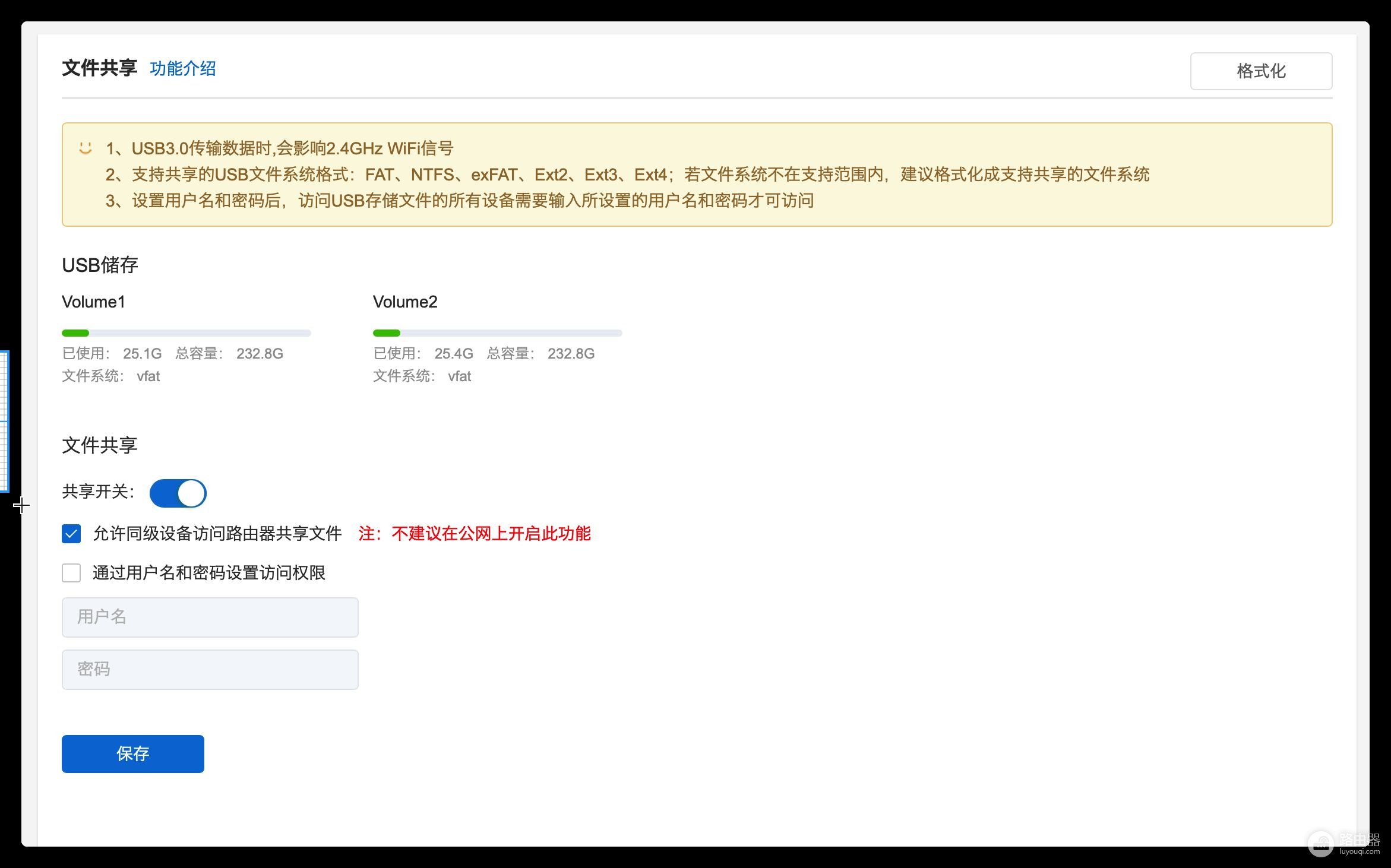
Task: Focus the 密码 input field
Action: (x=210, y=670)
